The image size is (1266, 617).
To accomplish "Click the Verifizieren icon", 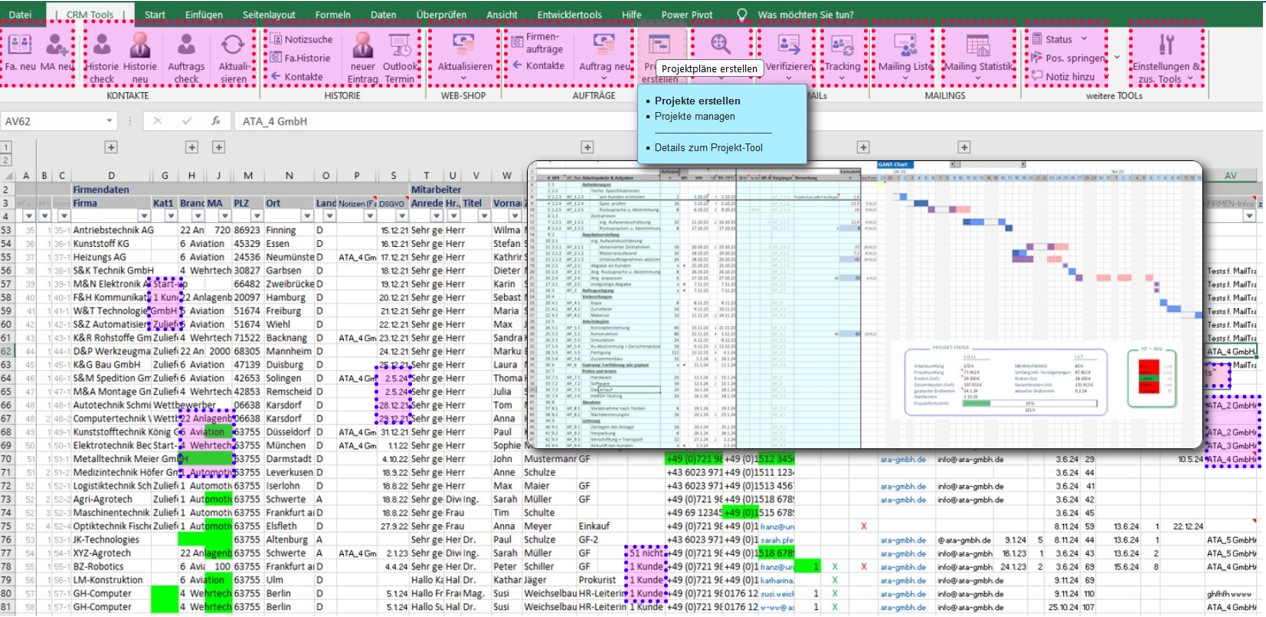I will [x=788, y=45].
